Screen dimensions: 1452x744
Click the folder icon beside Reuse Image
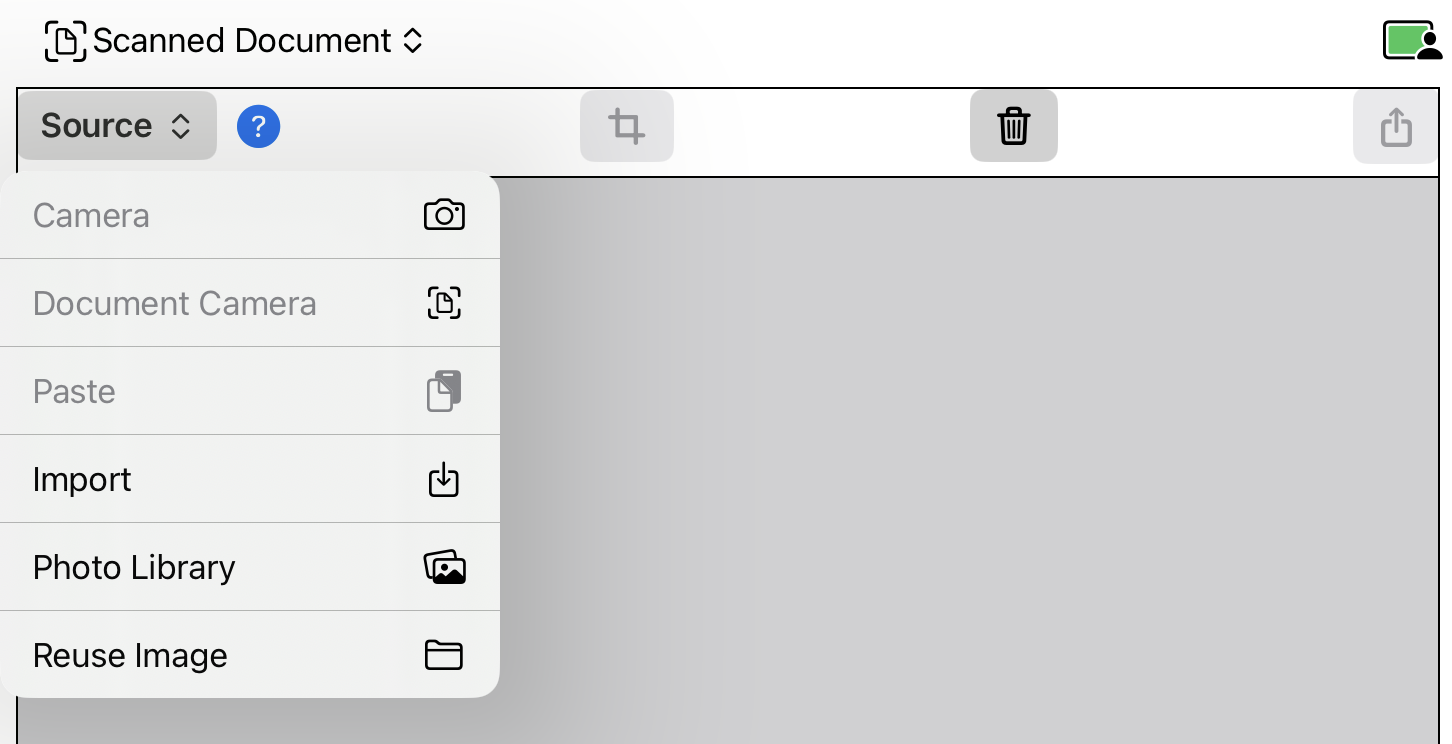tap(444, 655)
